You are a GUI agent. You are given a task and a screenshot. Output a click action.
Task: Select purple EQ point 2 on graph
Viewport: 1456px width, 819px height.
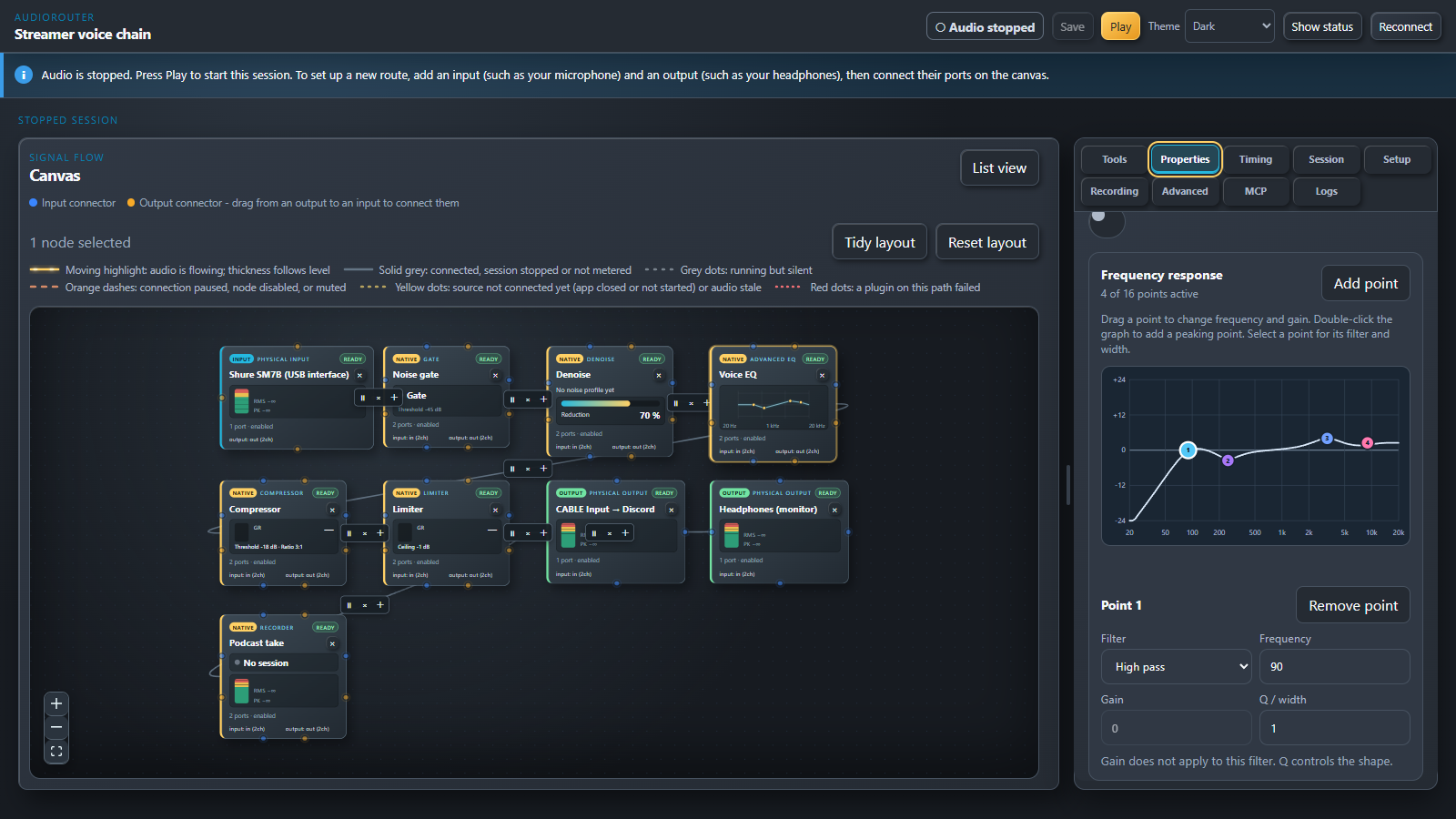click(1228, 460)
